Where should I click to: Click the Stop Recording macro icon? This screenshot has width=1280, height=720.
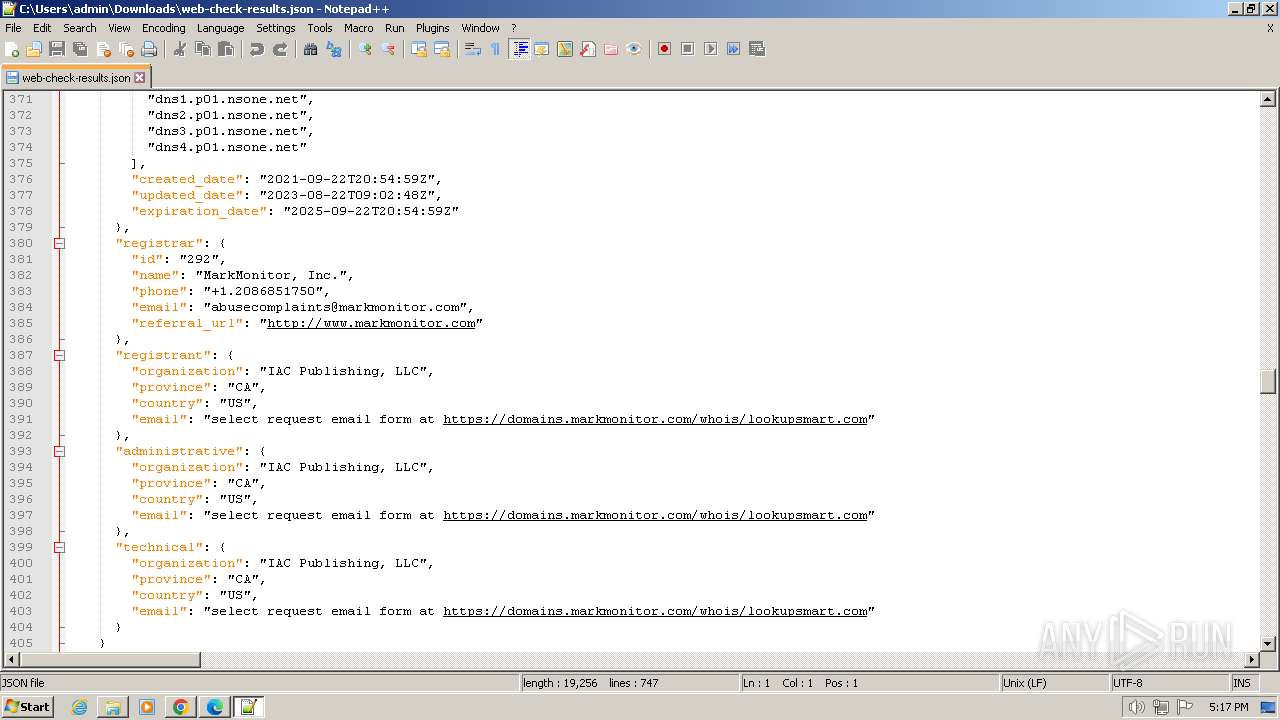[x=687, y=49]
